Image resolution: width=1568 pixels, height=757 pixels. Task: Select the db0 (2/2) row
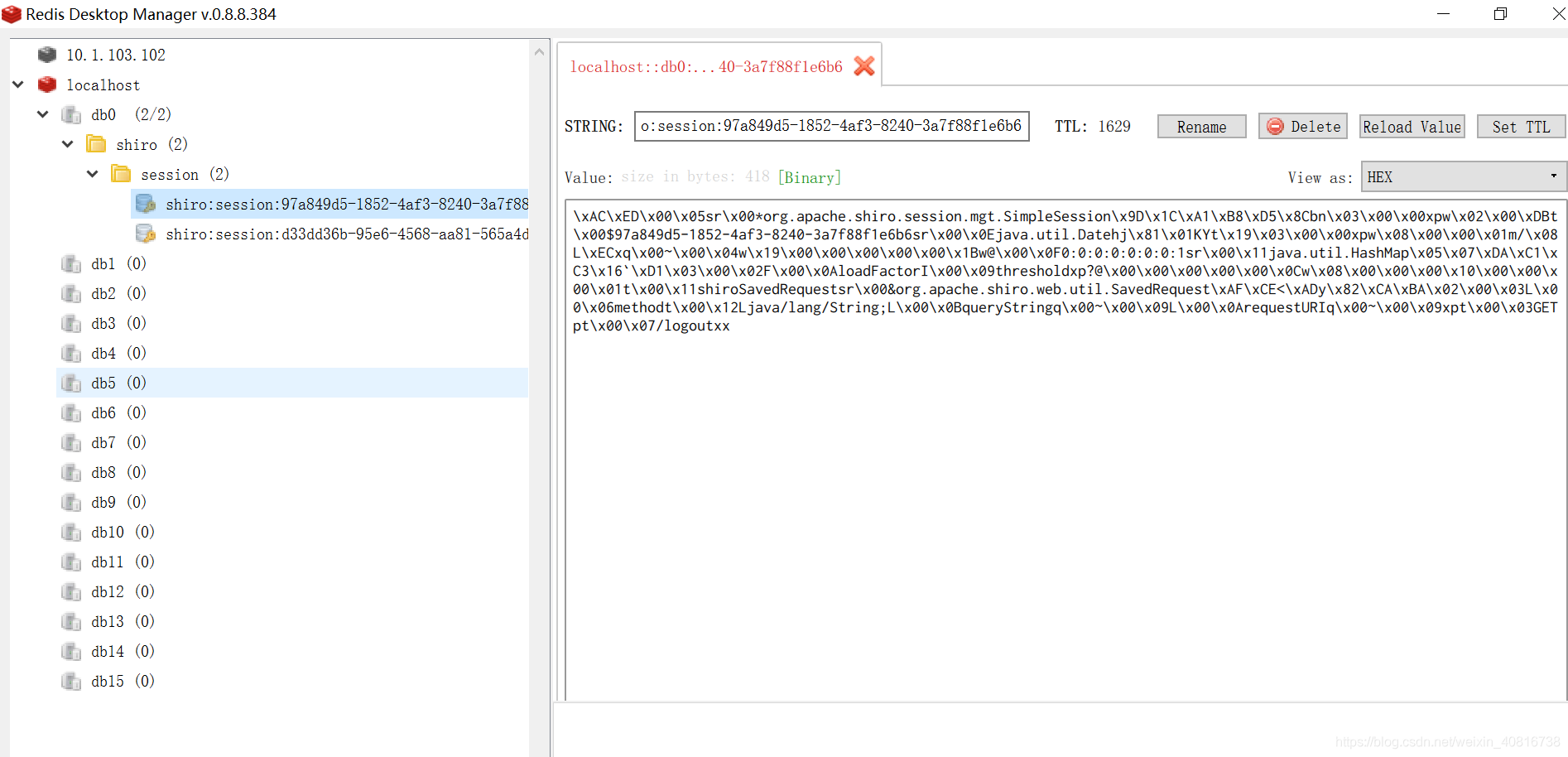point(131,114)
